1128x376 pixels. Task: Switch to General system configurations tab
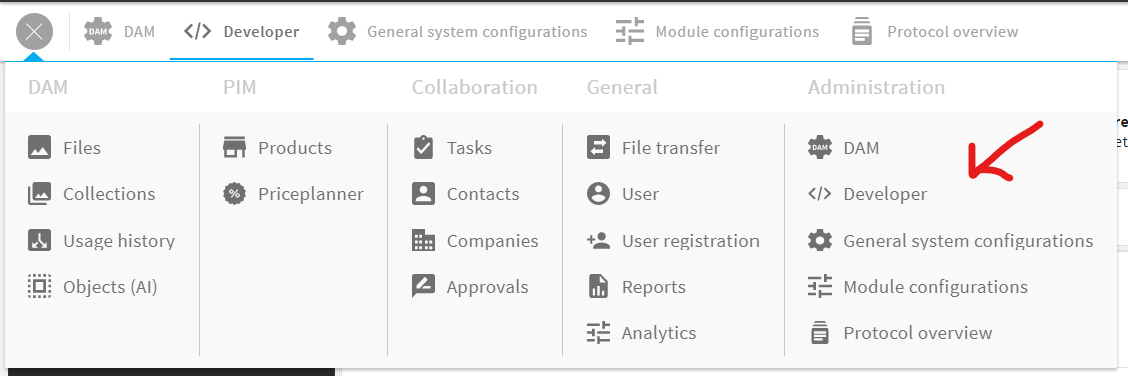coord(458,32)
